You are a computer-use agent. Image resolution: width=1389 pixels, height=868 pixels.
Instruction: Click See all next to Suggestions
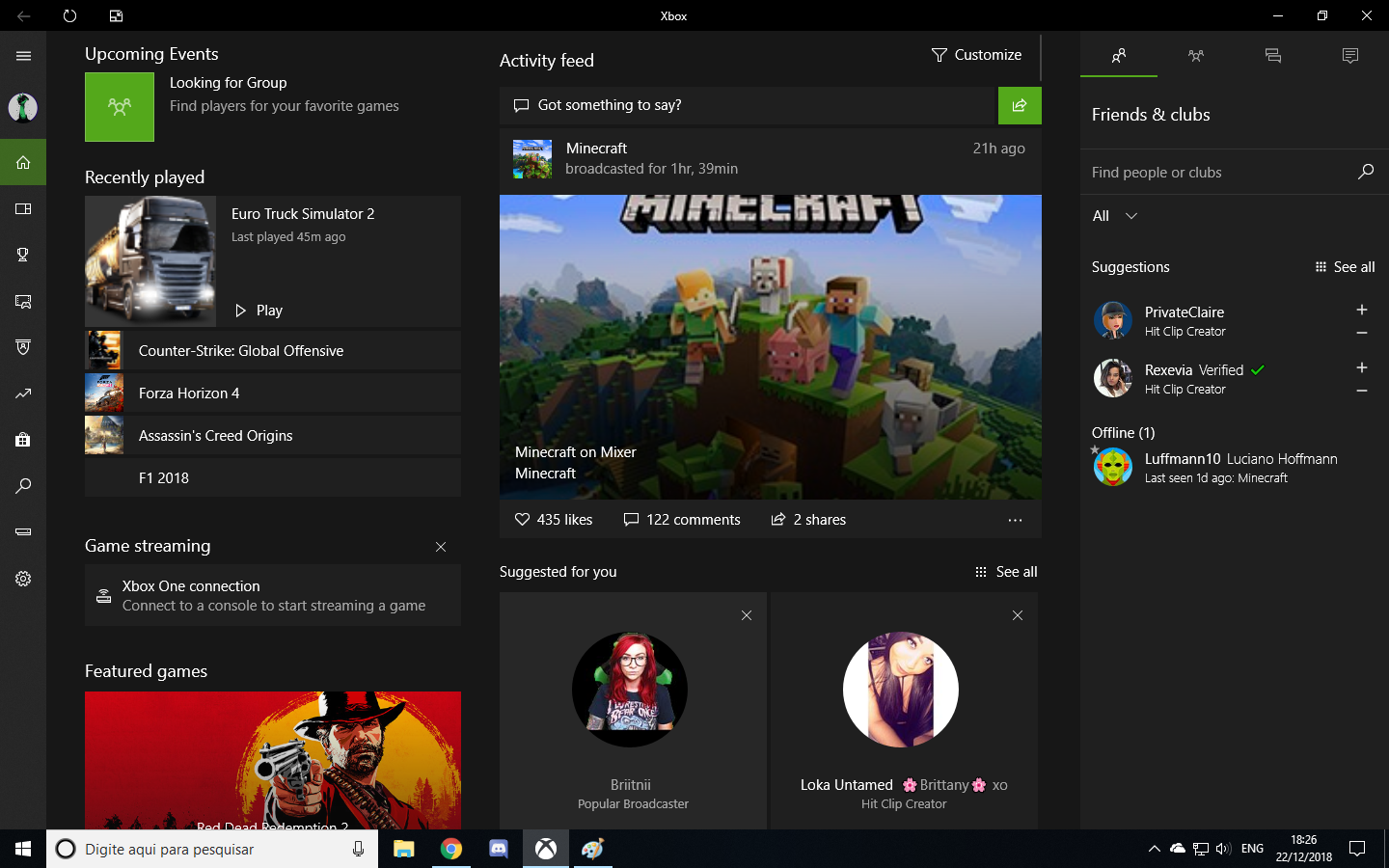[x=1346, y=267]
